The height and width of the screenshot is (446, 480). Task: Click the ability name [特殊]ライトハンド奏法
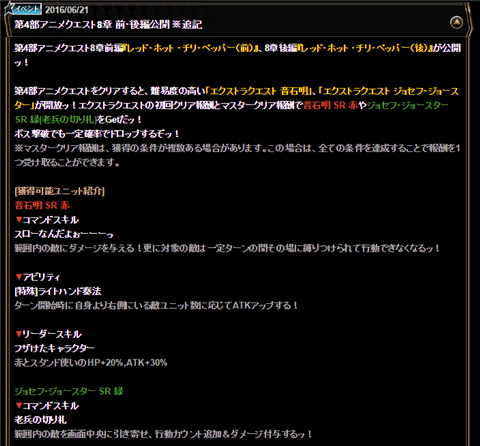coord(58,291)
